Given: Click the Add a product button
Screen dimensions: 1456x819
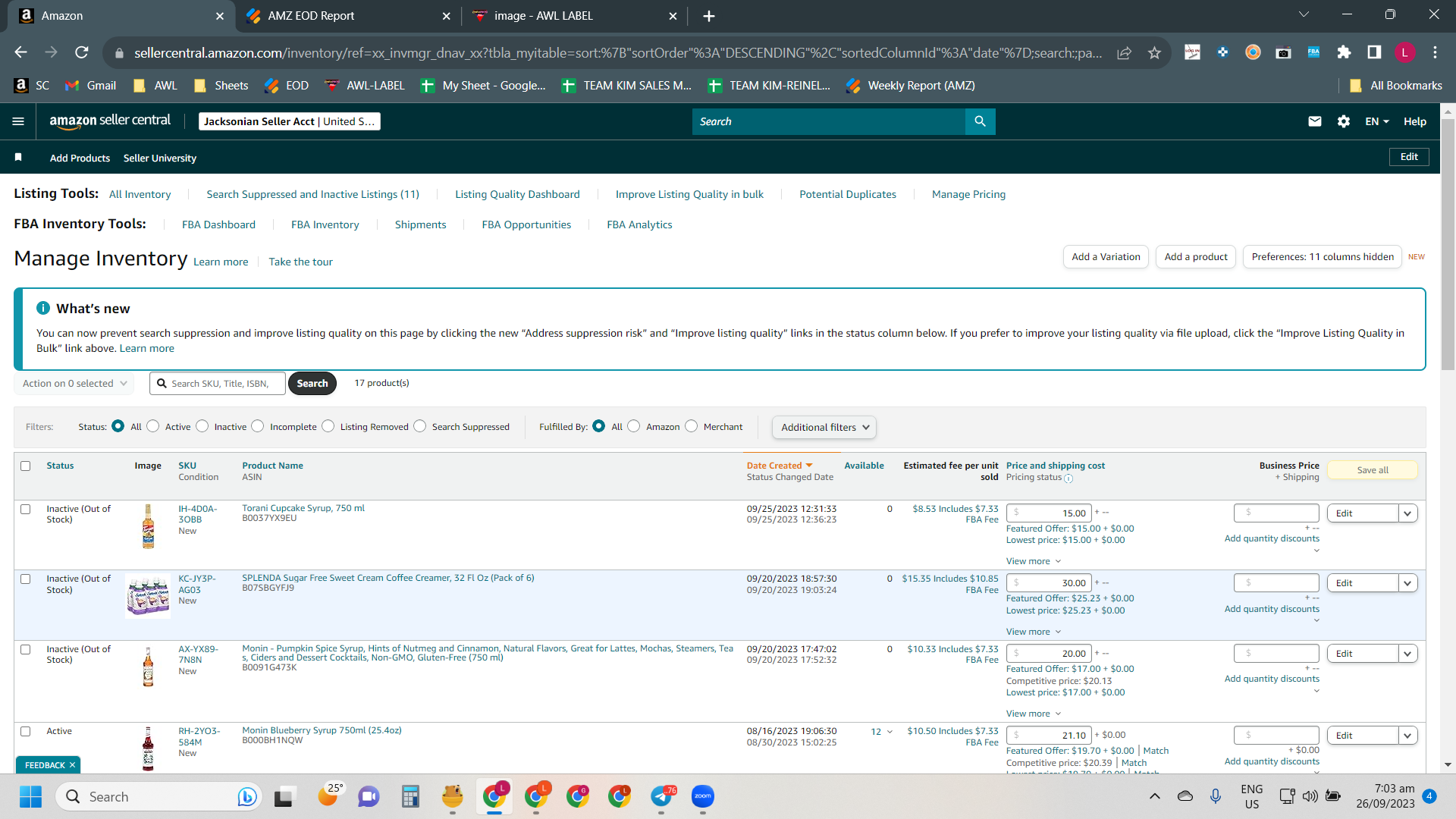Looking at the screenshot, I should click(x=1196, y=257).
